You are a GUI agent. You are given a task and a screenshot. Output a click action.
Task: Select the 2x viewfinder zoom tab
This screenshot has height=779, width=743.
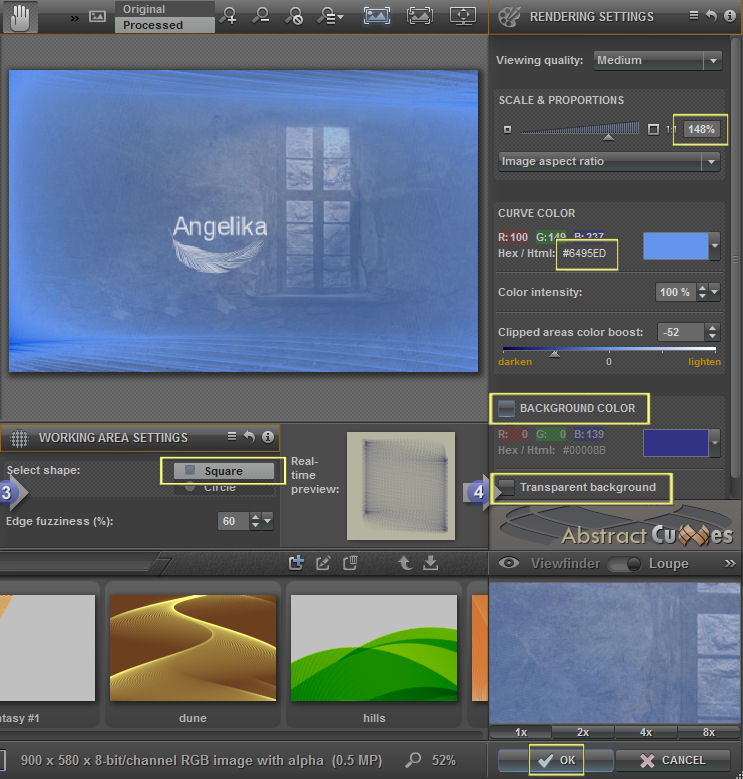click(583, 732)
